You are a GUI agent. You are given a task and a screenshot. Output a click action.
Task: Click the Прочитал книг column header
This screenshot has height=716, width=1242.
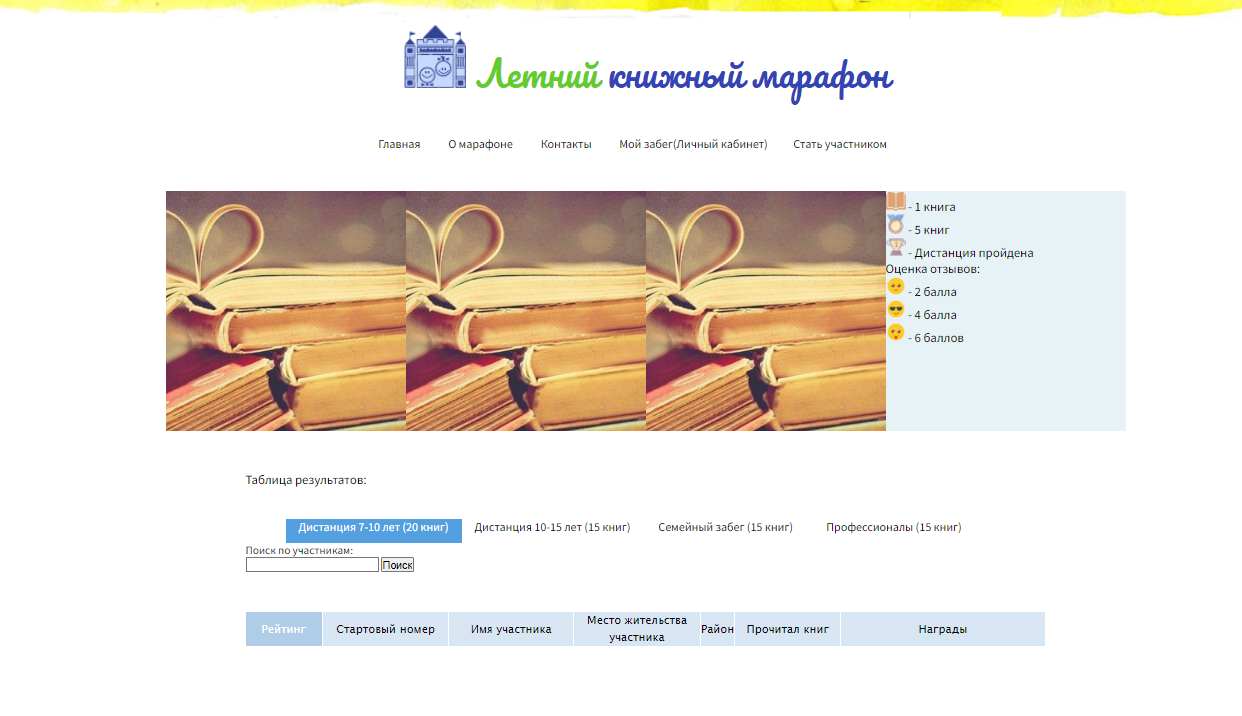pyautogui.click(x=788, y=629)
